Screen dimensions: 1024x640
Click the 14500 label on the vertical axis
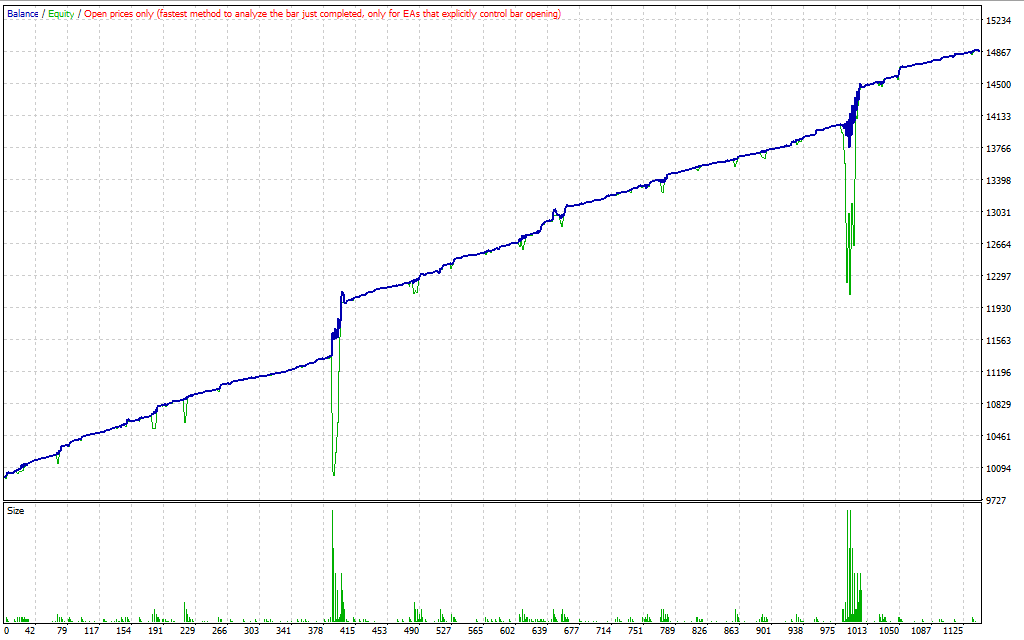[999, 85]
